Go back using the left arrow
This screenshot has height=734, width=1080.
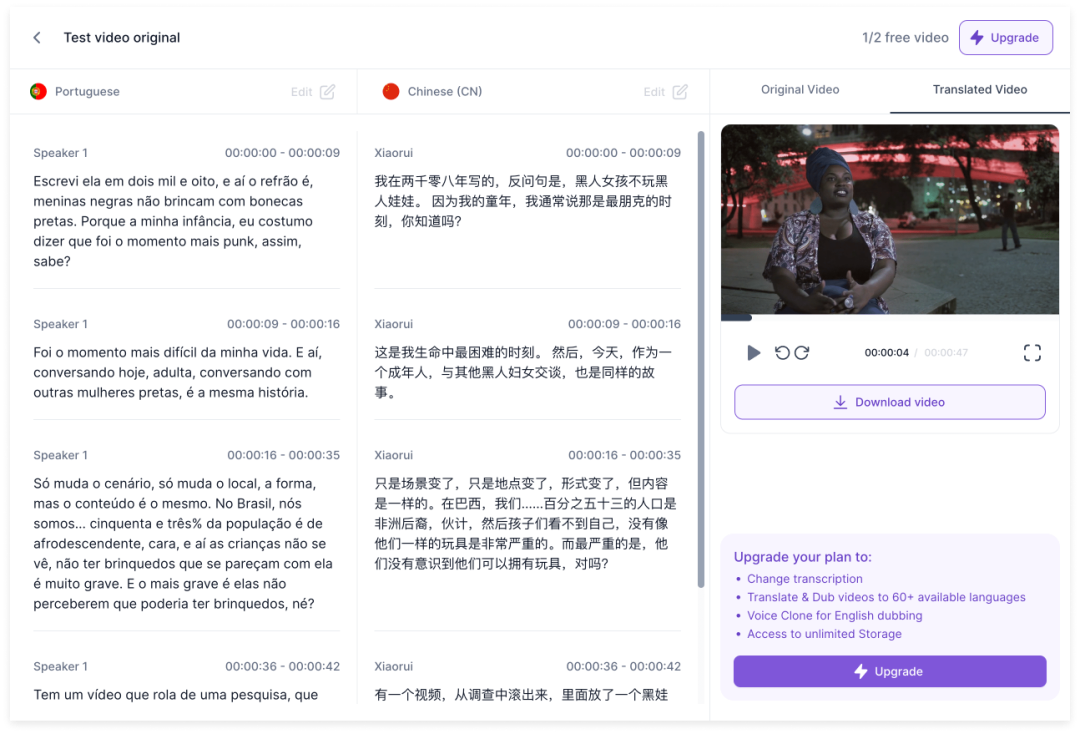click(x=37, y=38)
